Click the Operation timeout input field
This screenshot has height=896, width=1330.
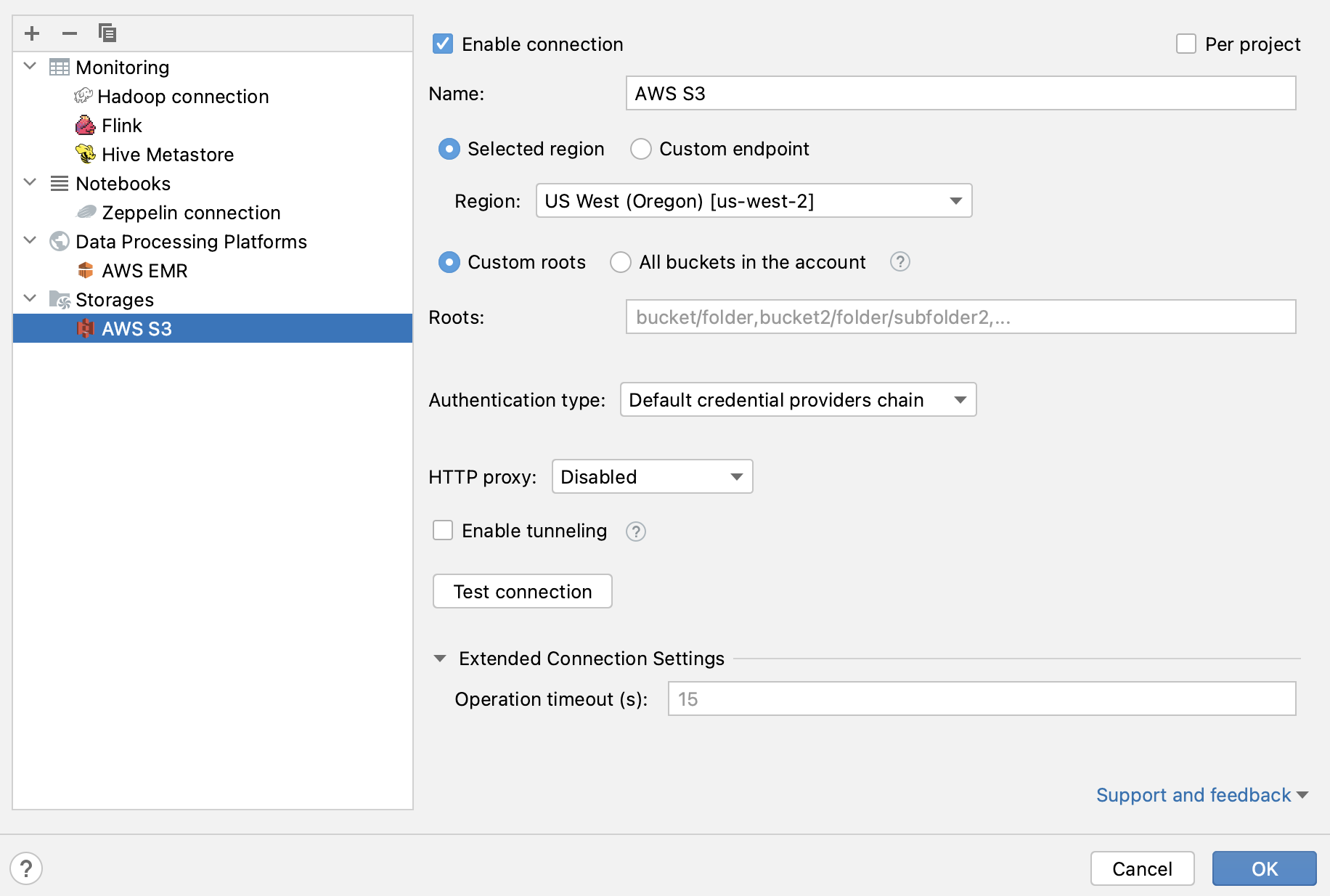tap(982, 699)
